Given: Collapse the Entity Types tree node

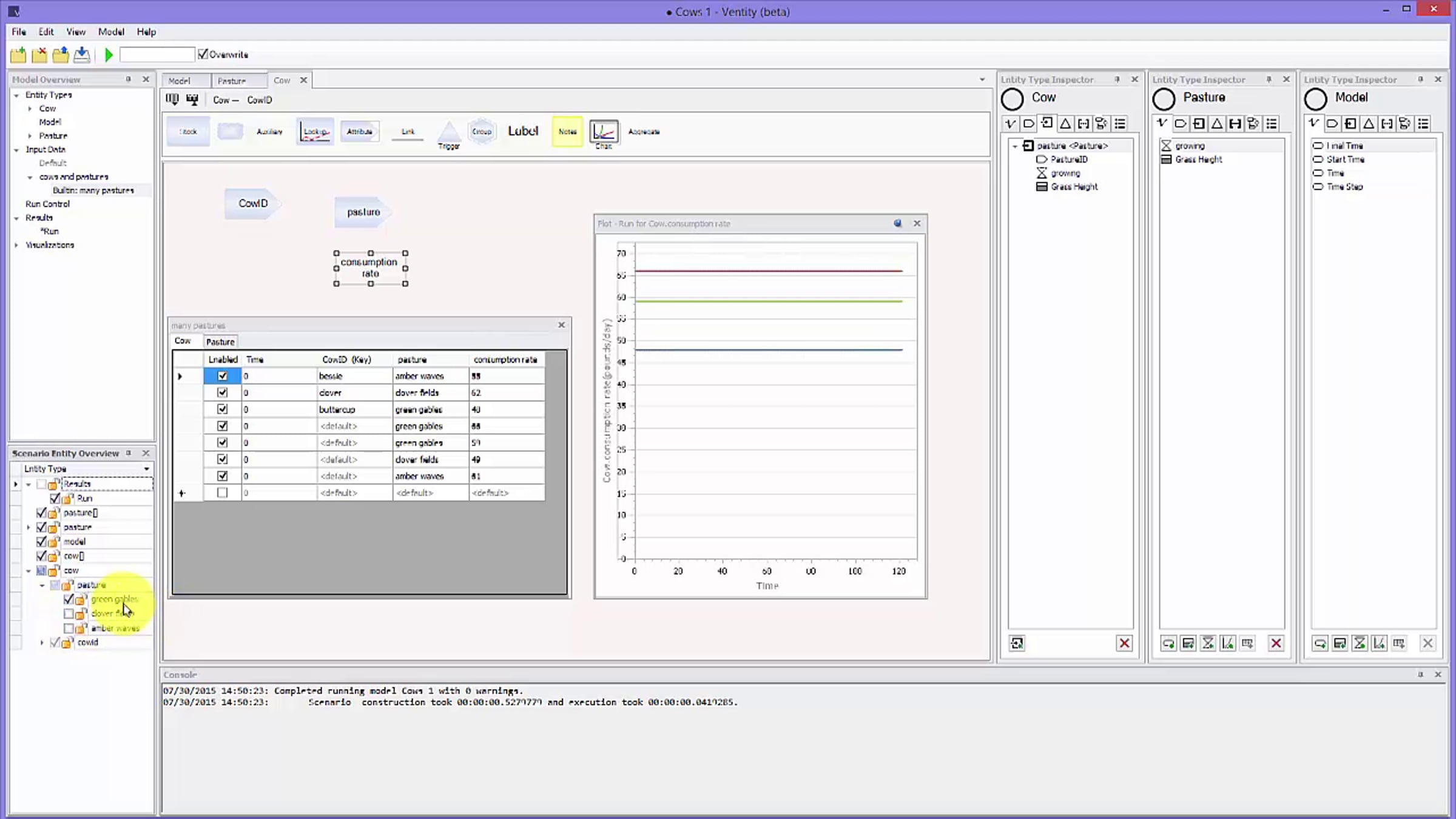Looking at the screenshot, I should coord(16,95).
